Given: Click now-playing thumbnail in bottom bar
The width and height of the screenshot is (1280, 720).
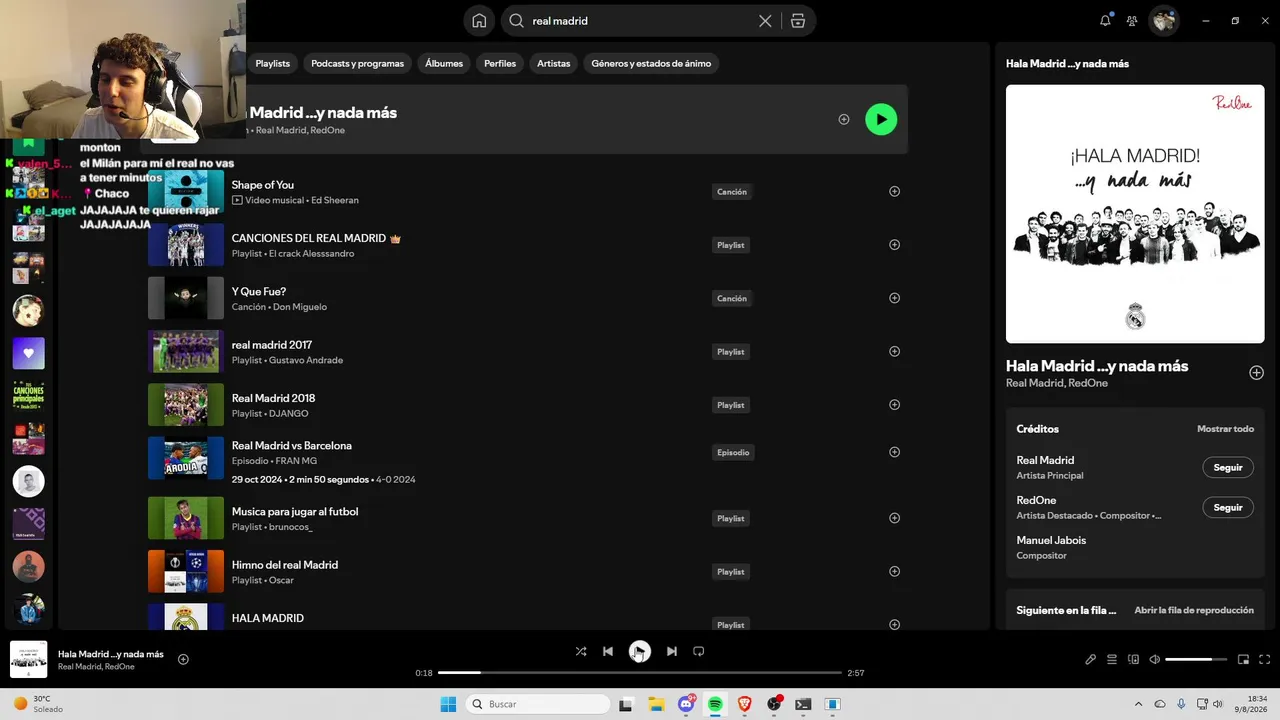Looking at the screenshot, I should [x=28, y=659].
